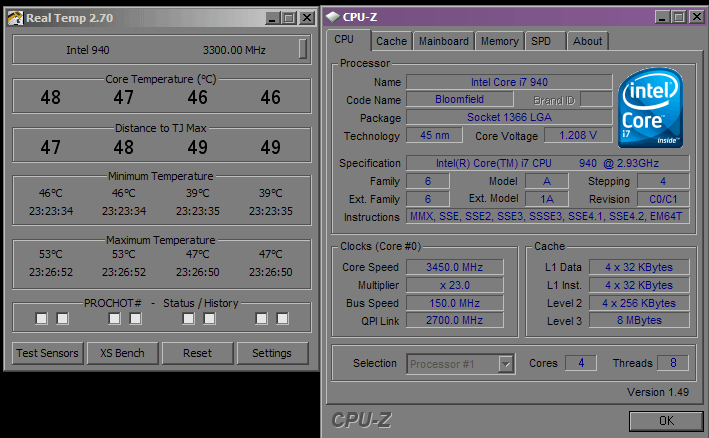The image size is (709, 438).
Task: Click the Core Speed value 3450.0 MHz
Action: point(454,267)
